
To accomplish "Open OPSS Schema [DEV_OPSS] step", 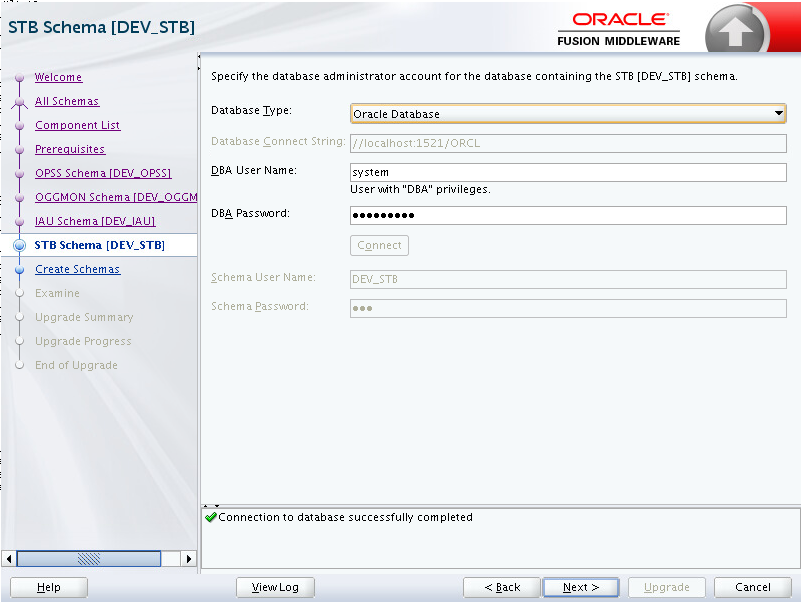I will pyautogui.click(x=103, y=173).
